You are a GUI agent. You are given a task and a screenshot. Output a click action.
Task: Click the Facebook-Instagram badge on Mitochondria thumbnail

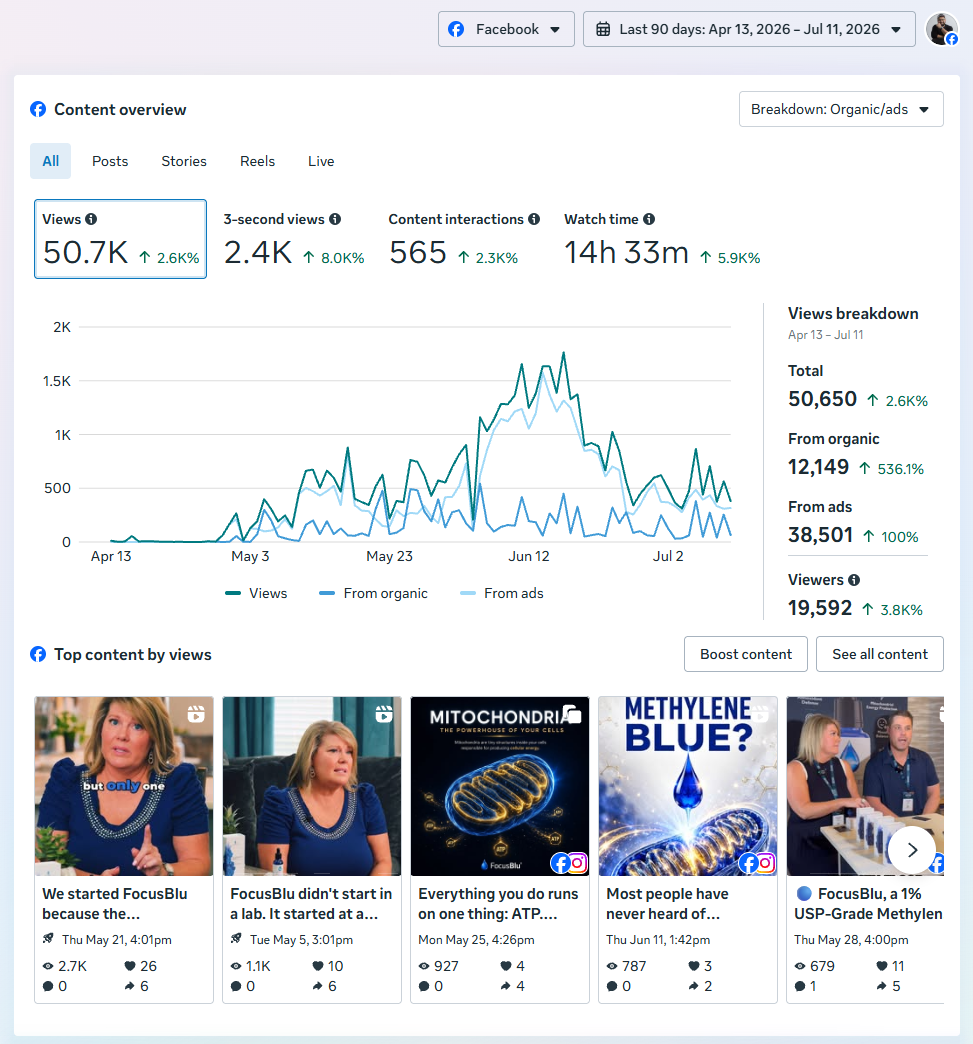[569, 863]
